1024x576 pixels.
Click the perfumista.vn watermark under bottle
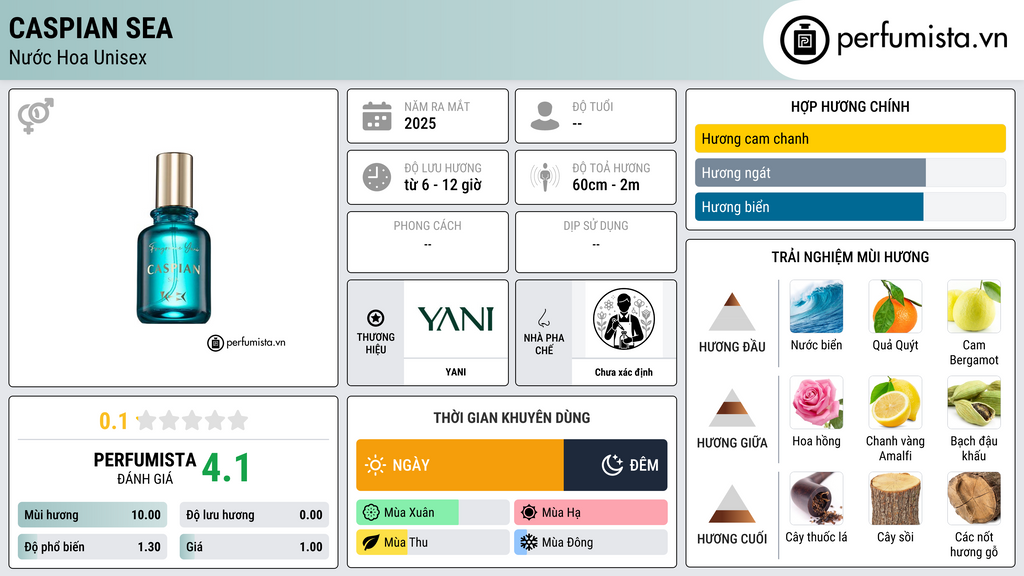(x=247, y=342)
